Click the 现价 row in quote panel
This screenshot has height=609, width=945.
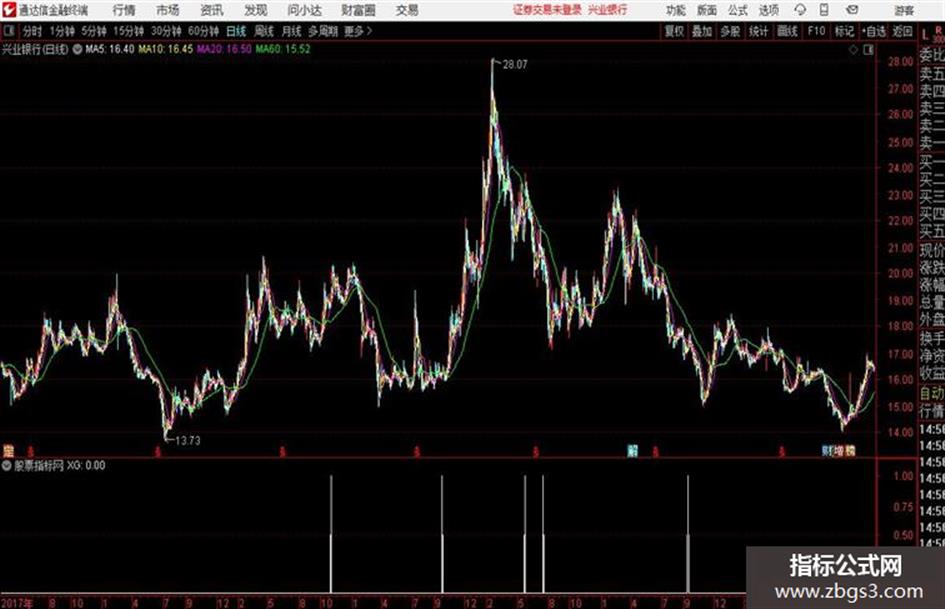pos(932,250)
